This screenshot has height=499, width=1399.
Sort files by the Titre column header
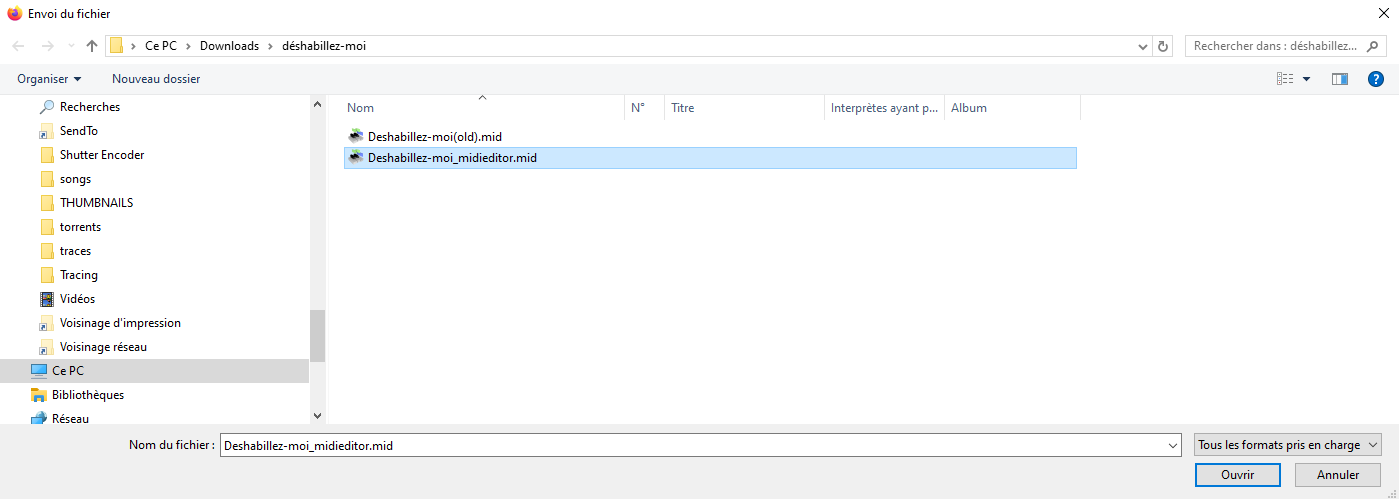pyautogui.click(x=683, y=108)
